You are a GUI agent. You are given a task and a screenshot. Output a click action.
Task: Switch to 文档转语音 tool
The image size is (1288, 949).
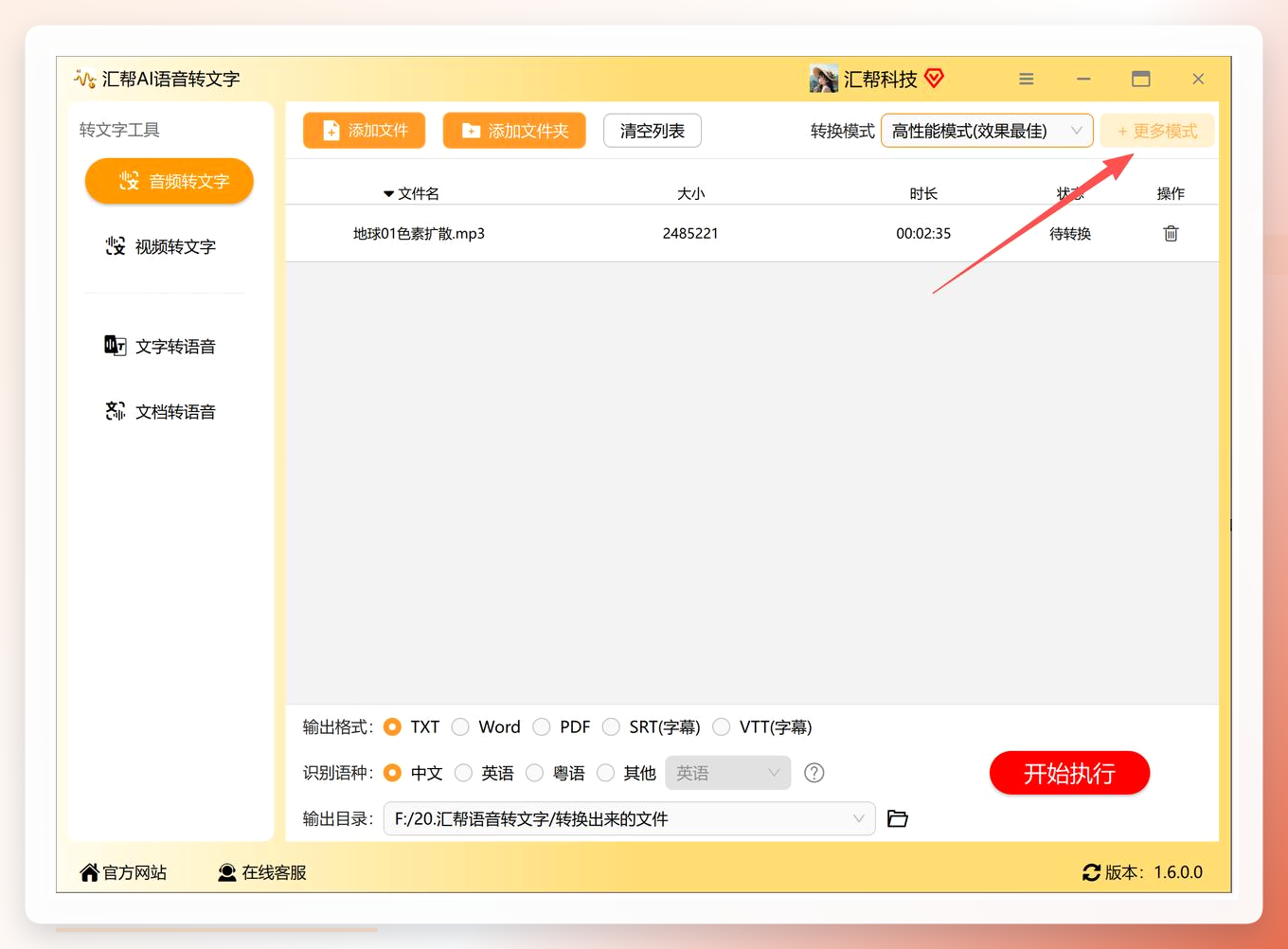coord(161,411)
